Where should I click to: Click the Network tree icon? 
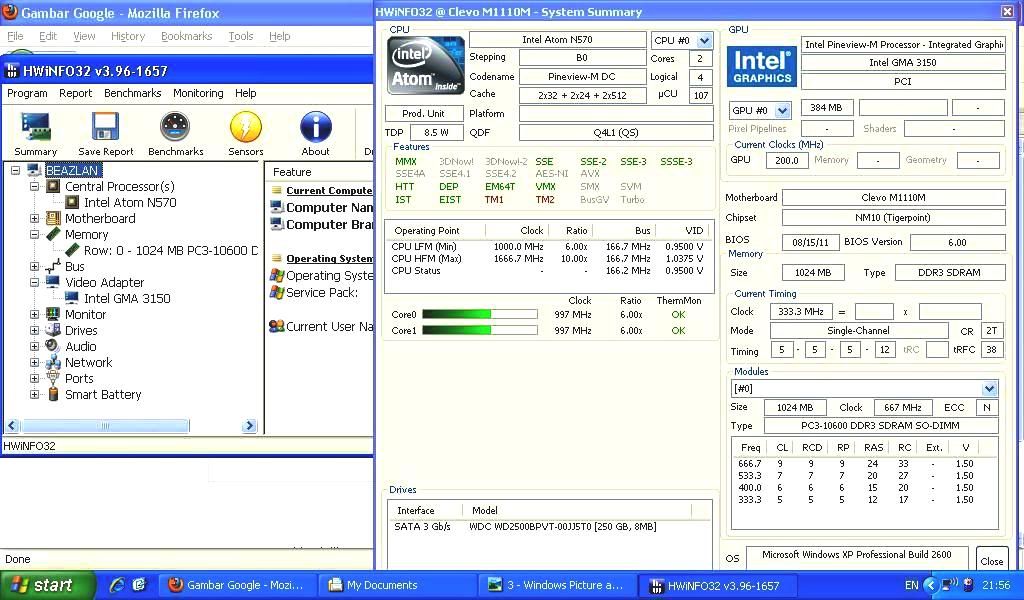click(54, 362)
